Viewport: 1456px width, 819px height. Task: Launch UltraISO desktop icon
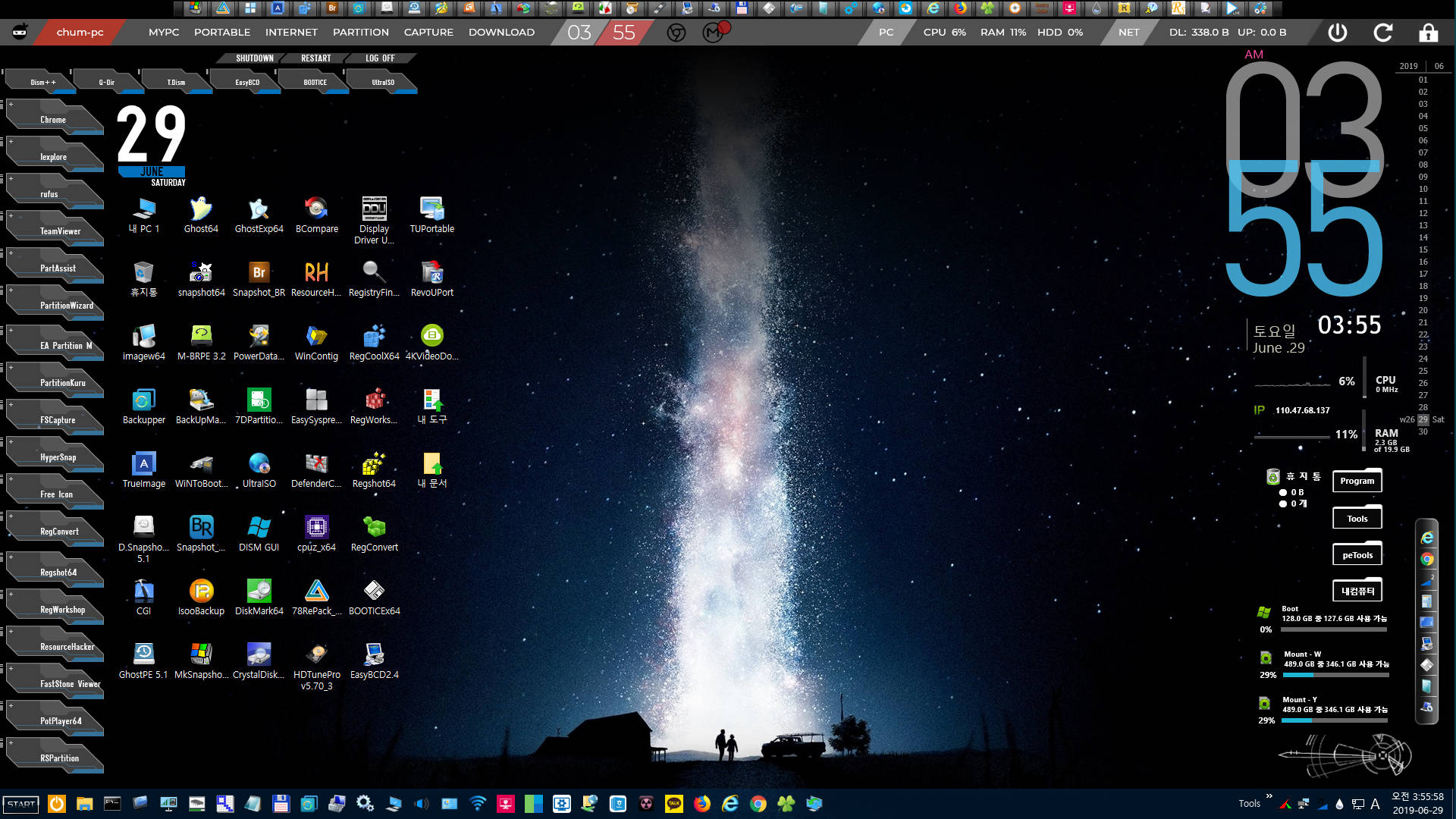(x=259, y=470)
